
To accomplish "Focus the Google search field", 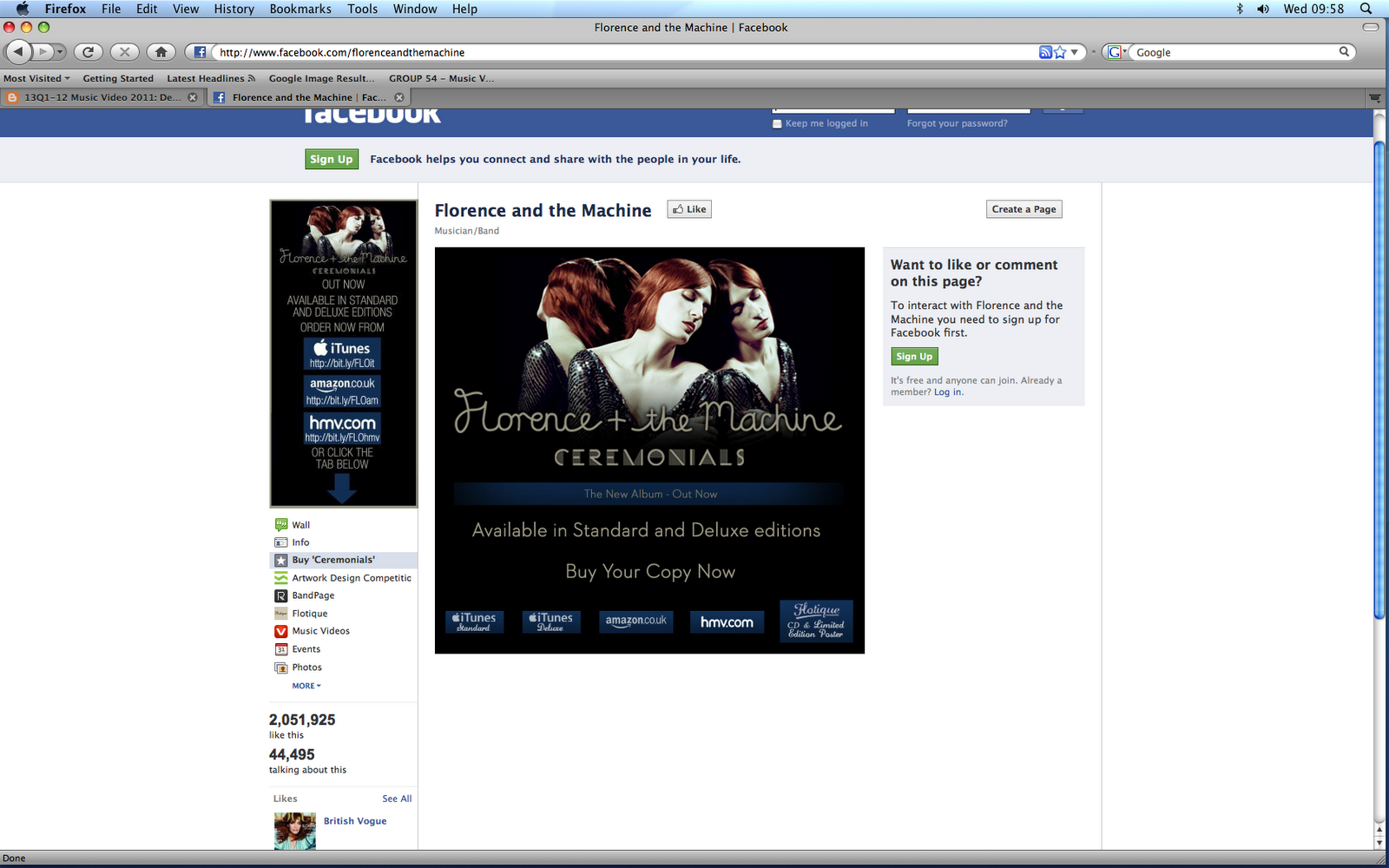I will coord(1234,52).
